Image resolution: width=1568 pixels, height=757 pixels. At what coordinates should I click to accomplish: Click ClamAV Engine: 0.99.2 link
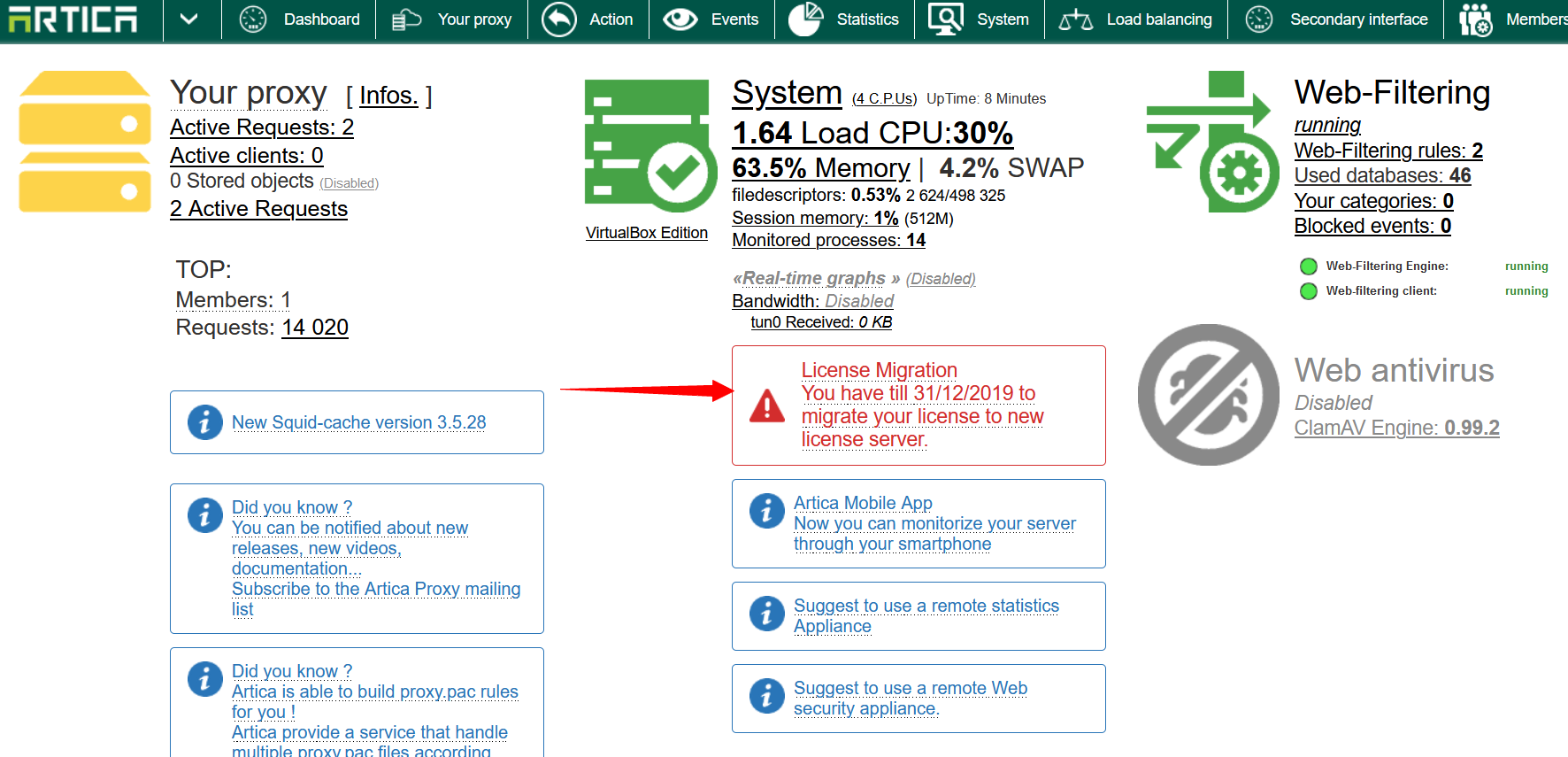1397,428
